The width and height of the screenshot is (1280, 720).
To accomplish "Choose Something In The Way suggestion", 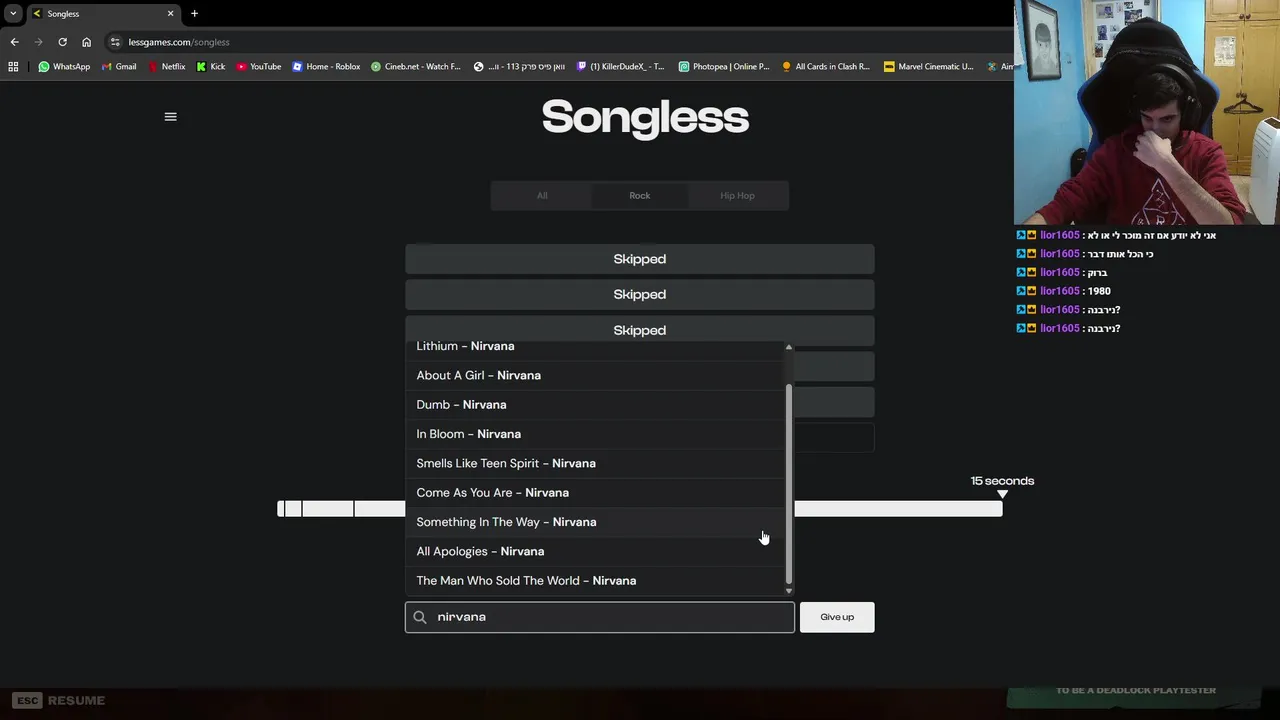I will [595, 522].
